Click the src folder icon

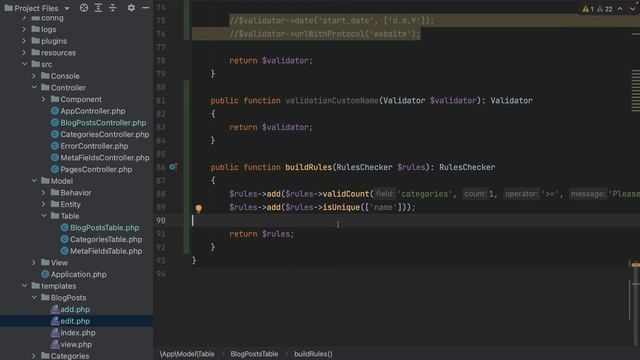(36, 64)
